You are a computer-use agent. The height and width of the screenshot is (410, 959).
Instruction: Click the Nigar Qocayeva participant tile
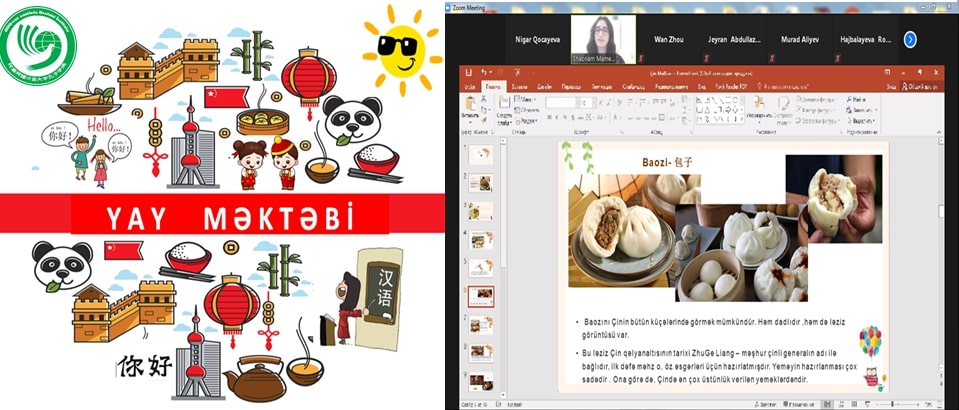click(538, 40)
